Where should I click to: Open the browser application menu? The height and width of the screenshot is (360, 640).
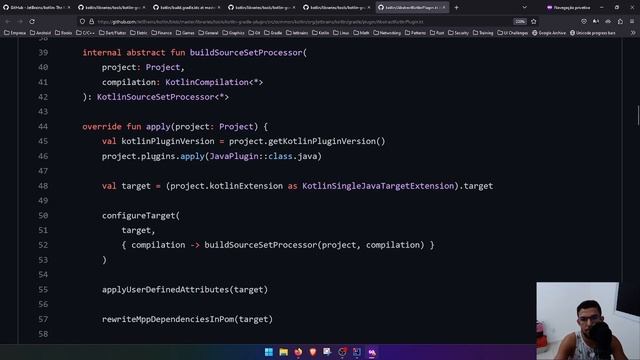(632, 21)
